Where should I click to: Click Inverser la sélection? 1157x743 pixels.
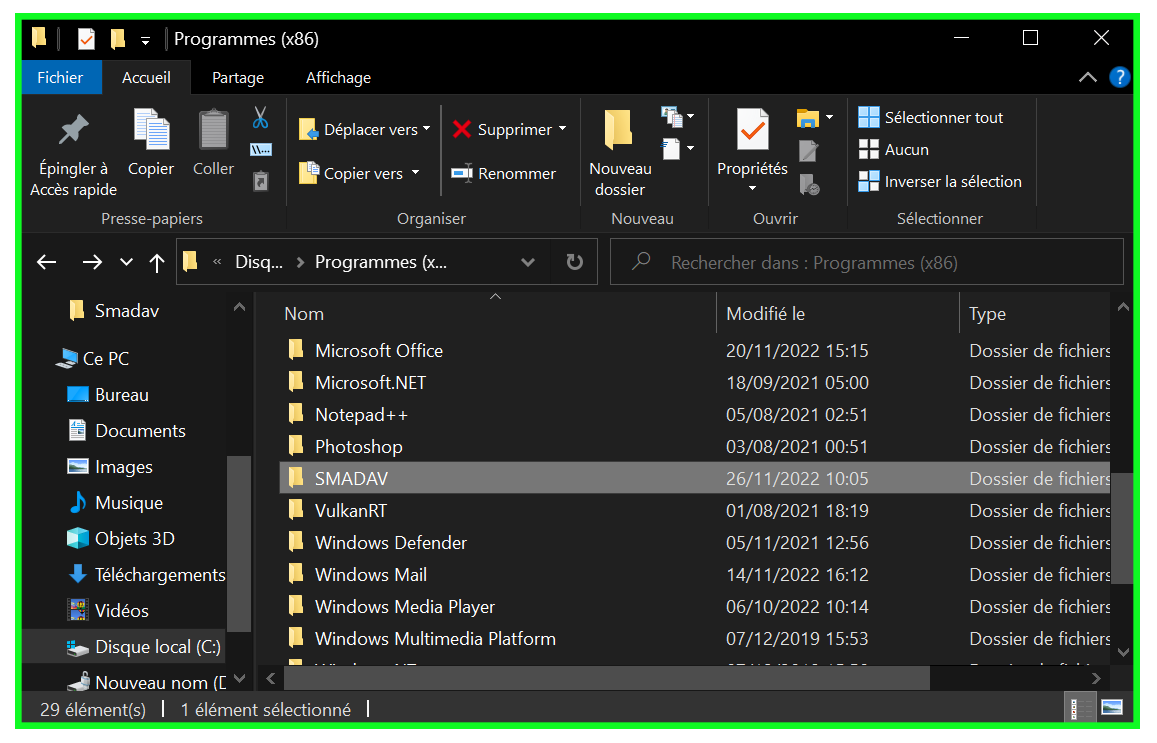940,182
